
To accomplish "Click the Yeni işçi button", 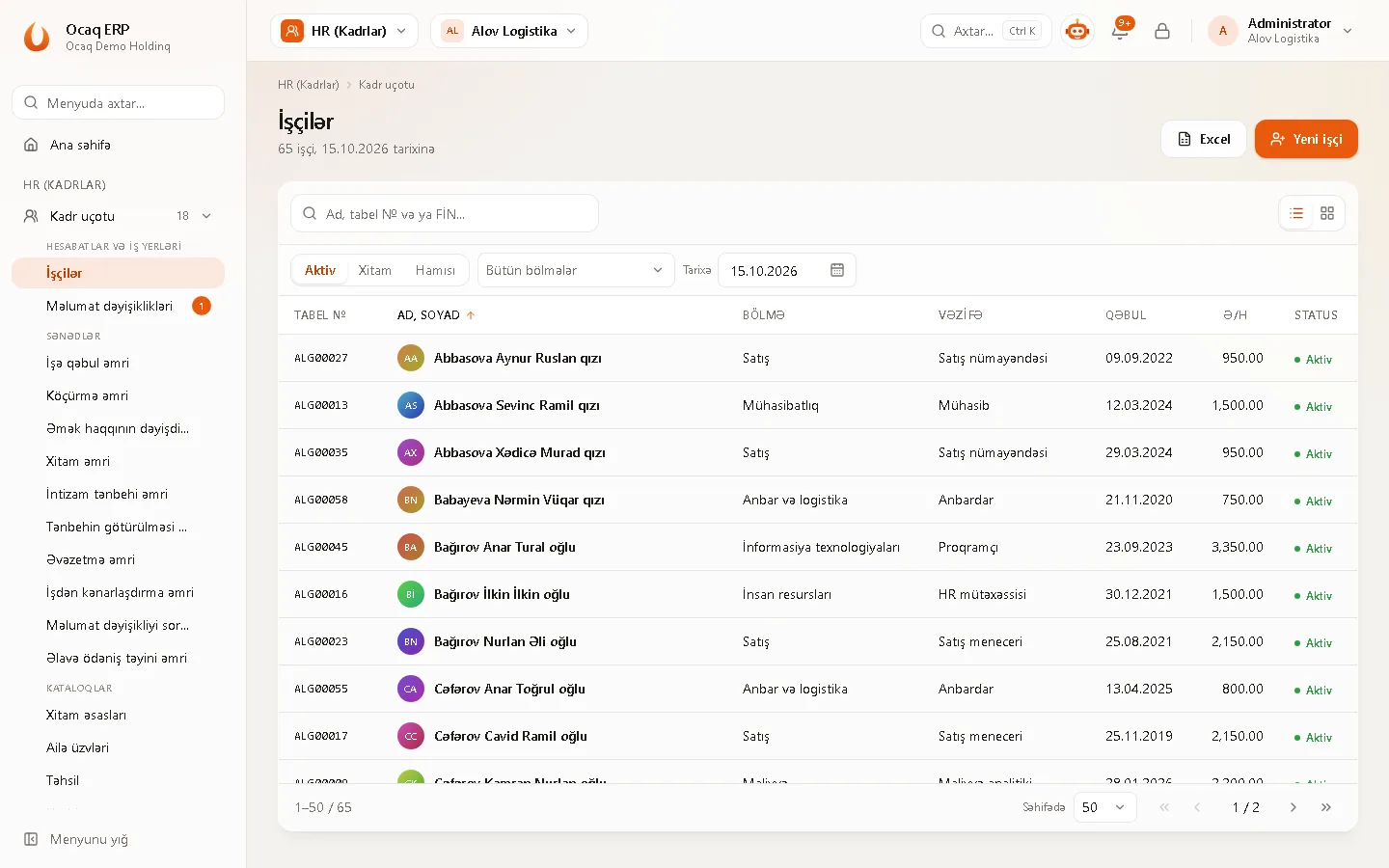I will click(1306, 139).
